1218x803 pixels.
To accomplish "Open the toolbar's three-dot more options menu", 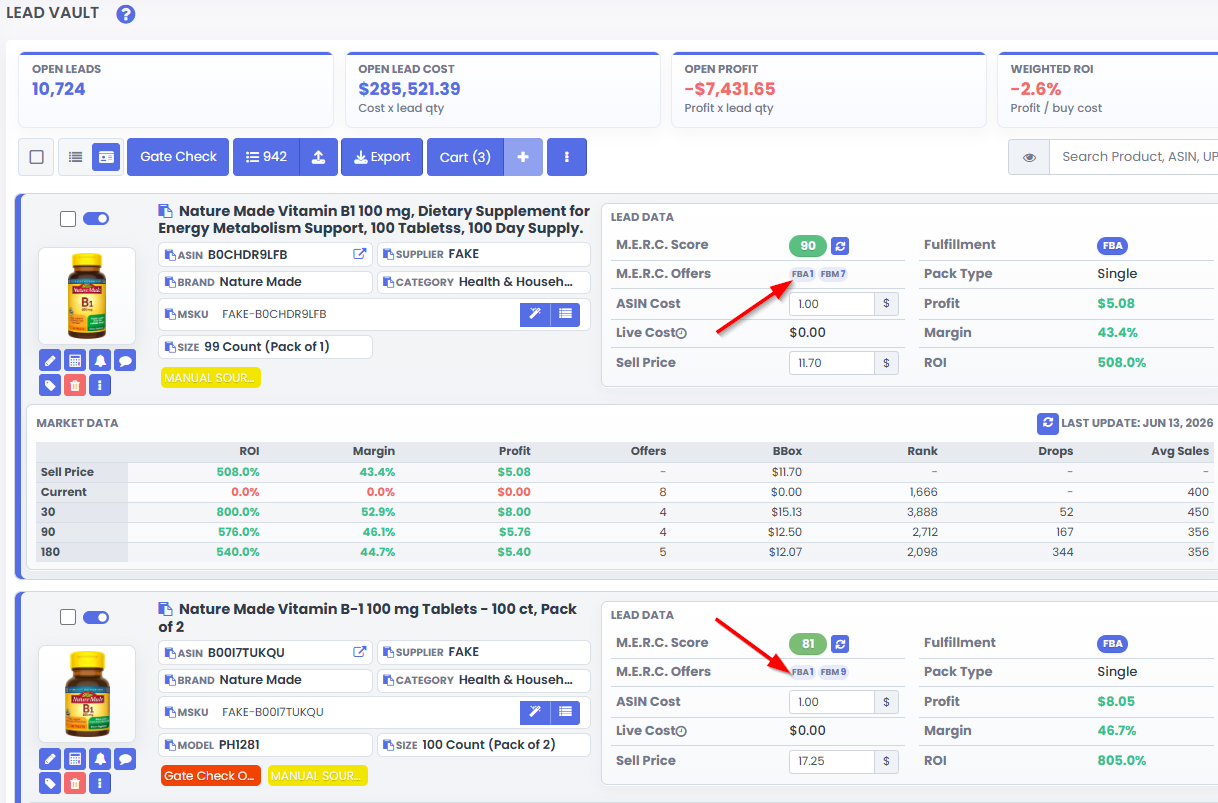I will (x=567, y=157).
